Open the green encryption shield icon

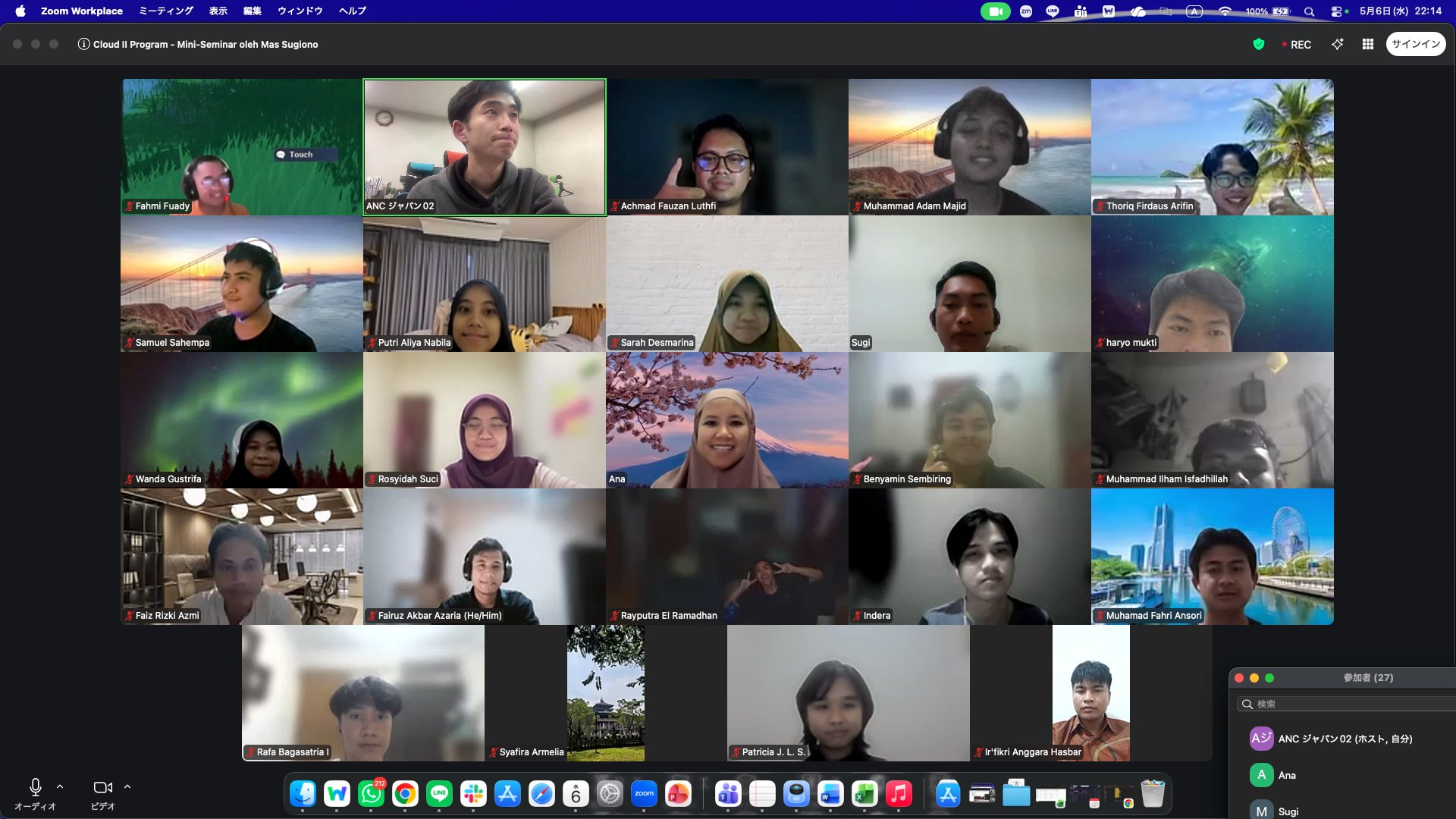[1259, 44]
